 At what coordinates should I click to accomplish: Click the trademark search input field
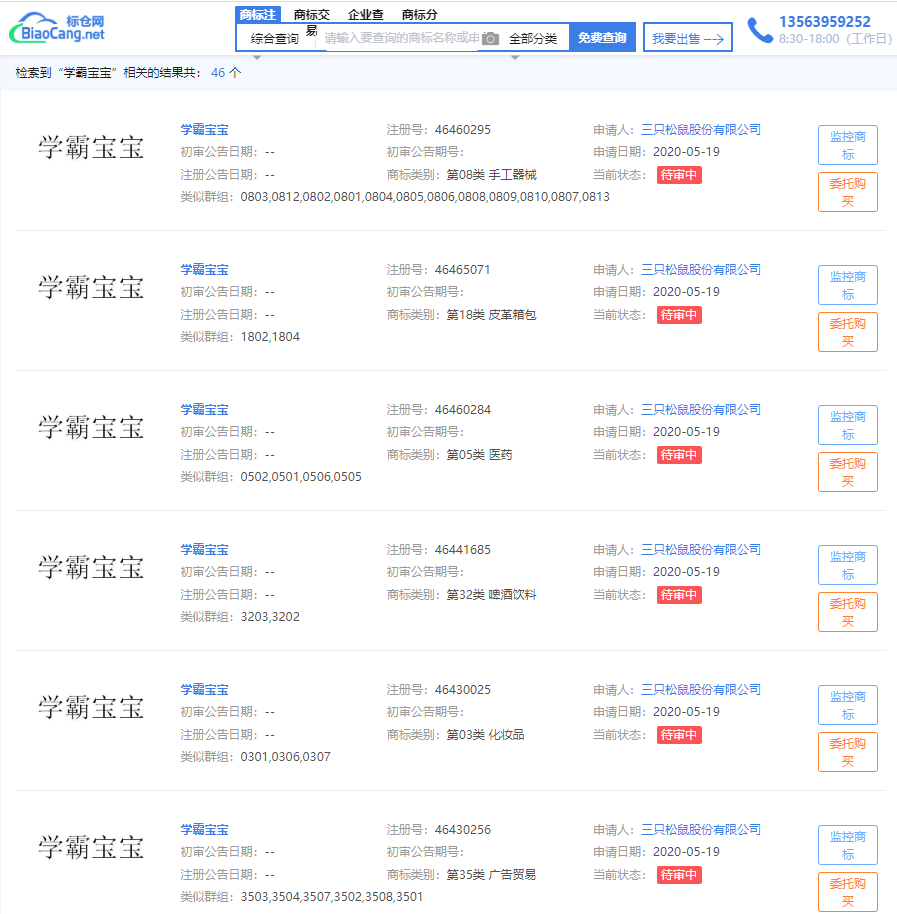point(402,38)
